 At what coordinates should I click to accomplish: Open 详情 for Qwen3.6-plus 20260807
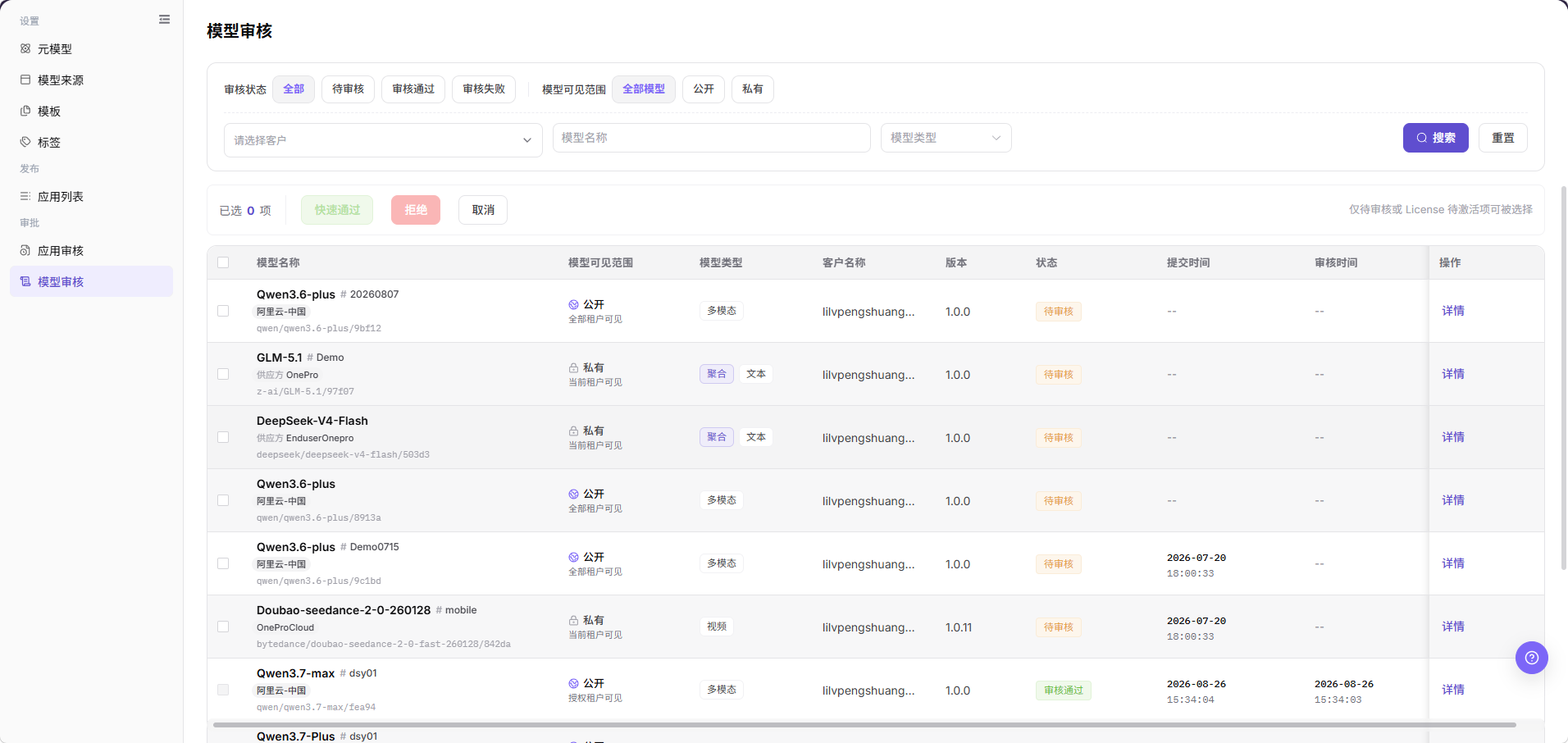(1453, 311)
